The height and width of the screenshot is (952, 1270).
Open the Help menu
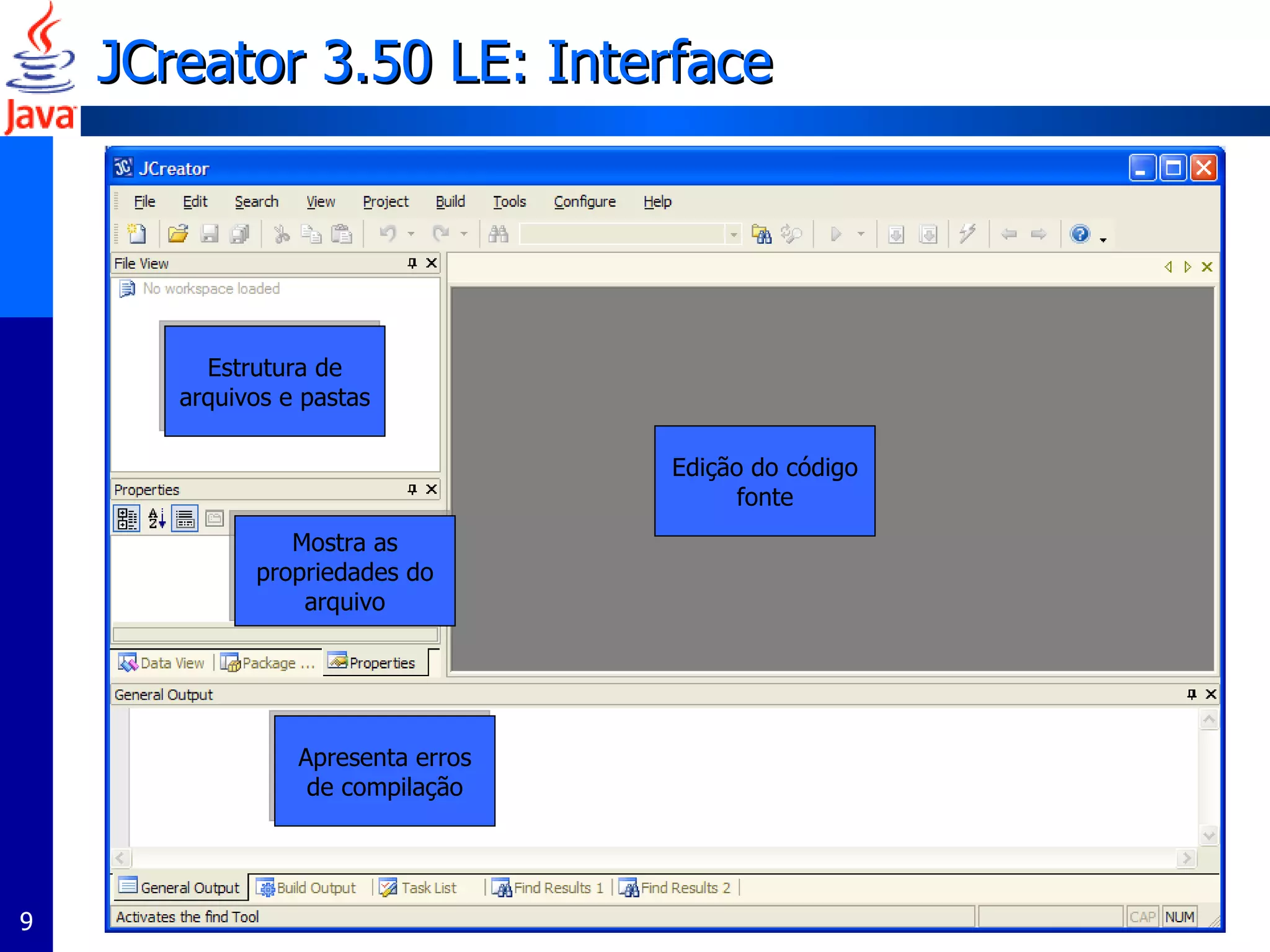657,202
